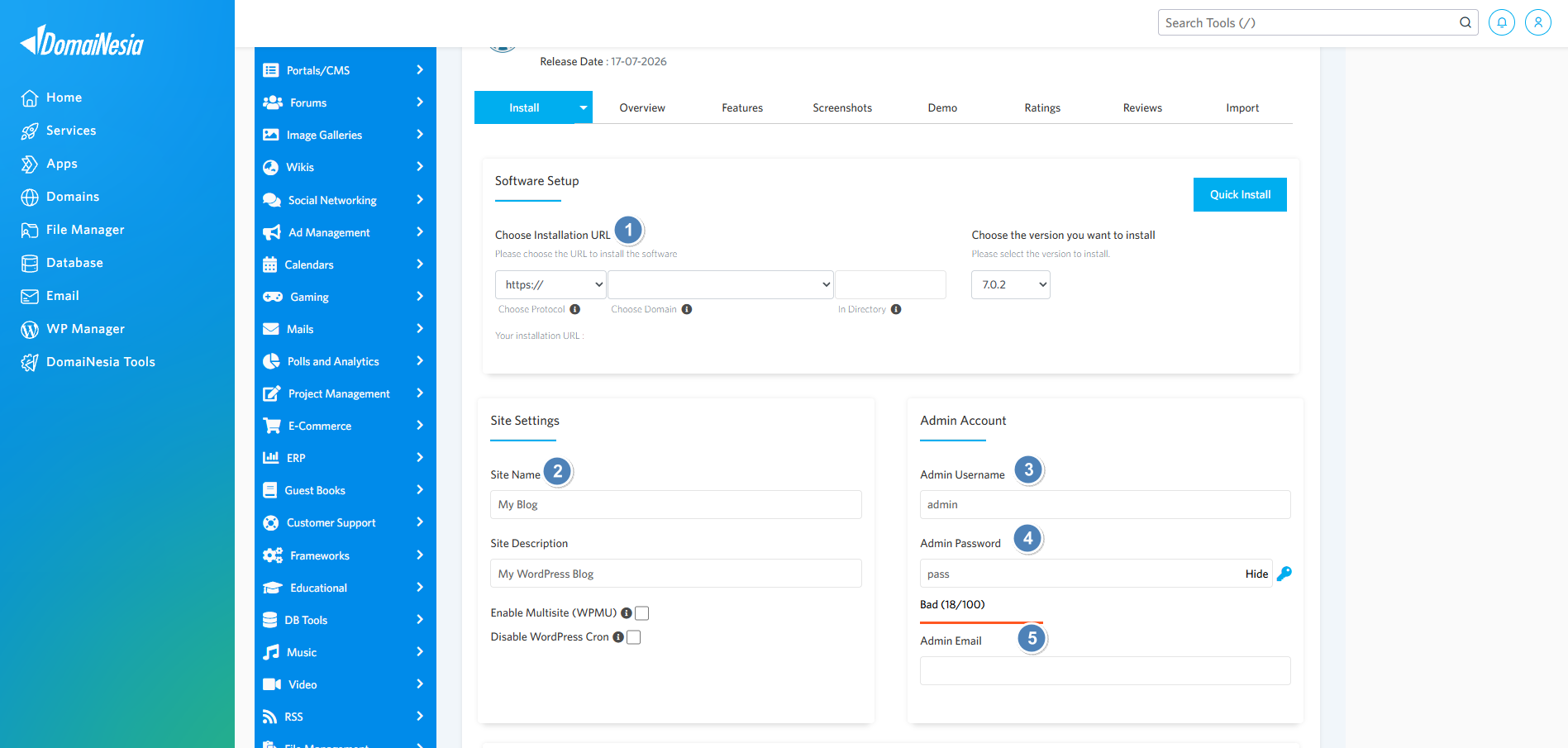Click the Email envelope icon

pyautogui.click(x=30, y=296)
